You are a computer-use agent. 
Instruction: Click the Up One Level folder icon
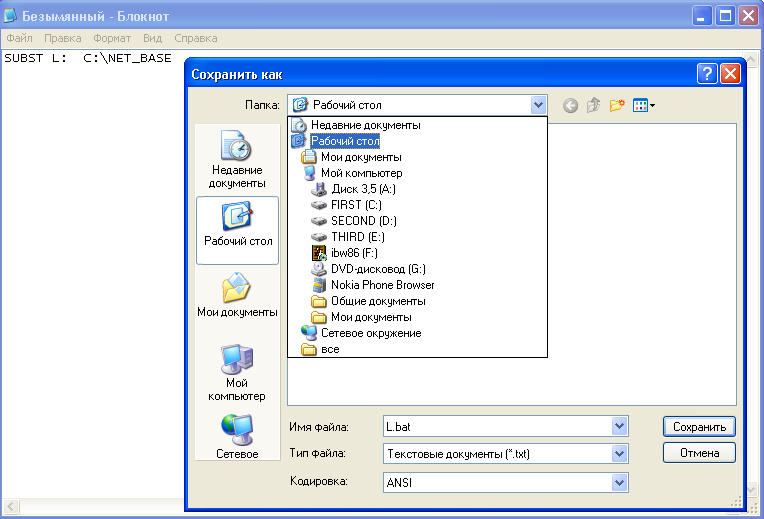click(x=593, y=105)
